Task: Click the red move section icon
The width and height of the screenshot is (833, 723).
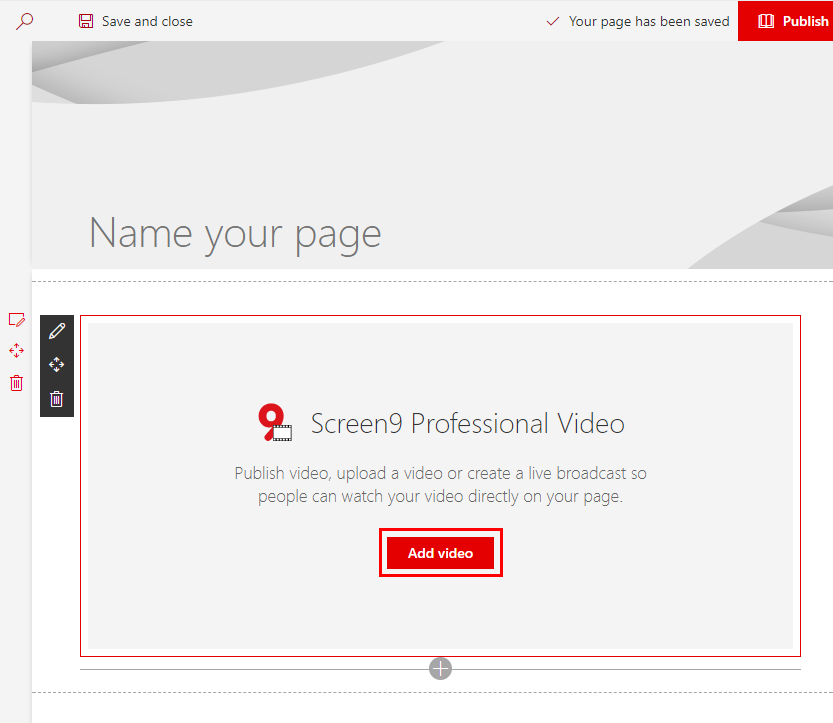Action: tap(16, 351)
